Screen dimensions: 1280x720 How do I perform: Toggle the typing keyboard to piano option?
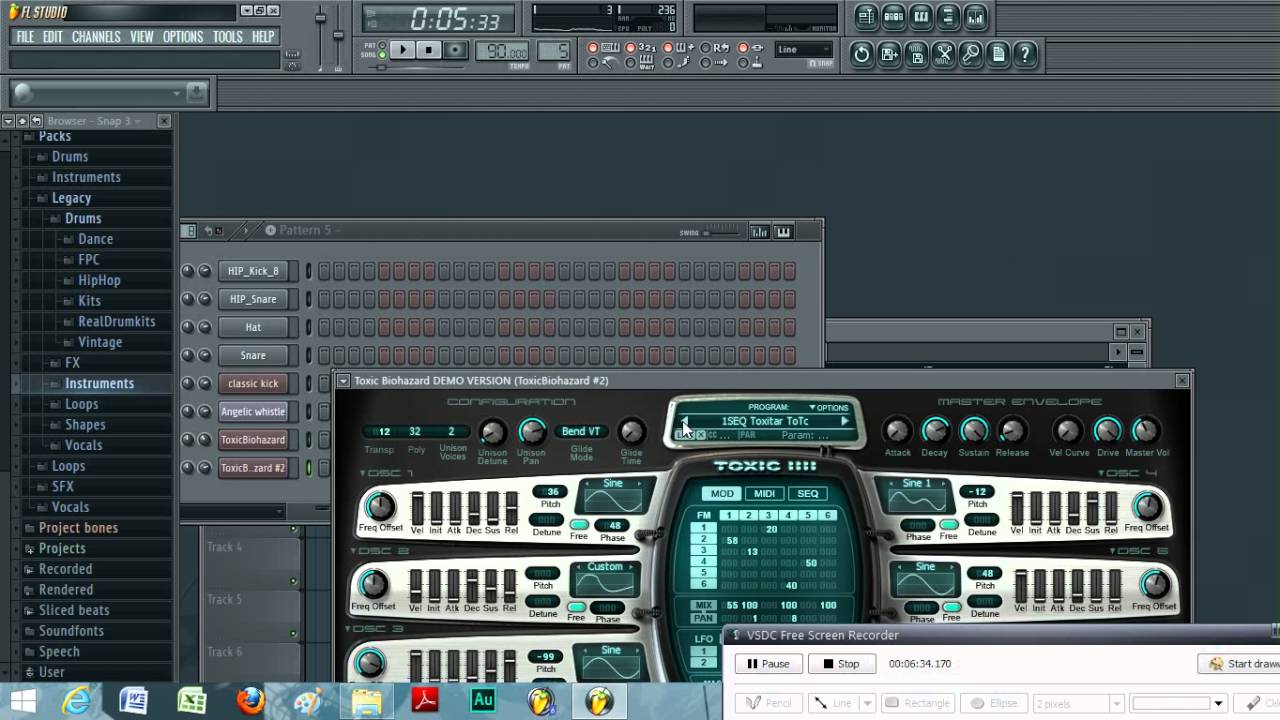tap(593, 48)
